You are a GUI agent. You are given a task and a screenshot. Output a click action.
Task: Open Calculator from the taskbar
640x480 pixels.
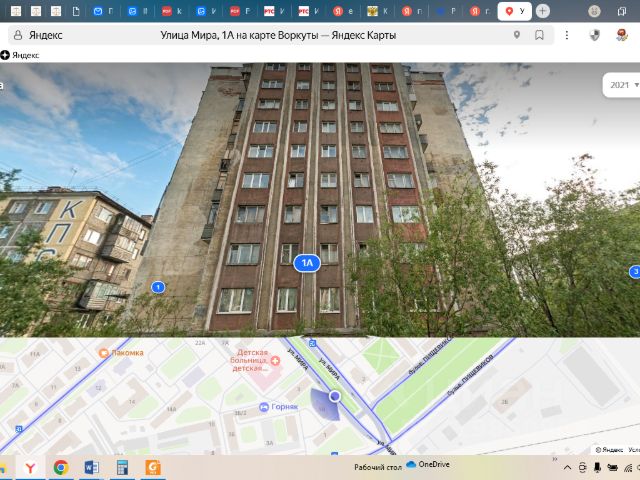click(122, 468)
